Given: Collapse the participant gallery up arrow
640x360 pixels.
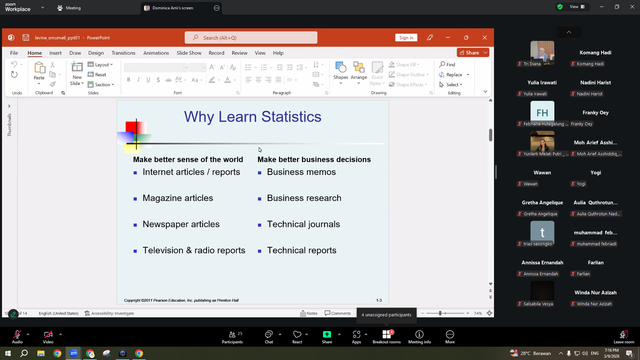Looking at the screenshot, I should [569, 32].
